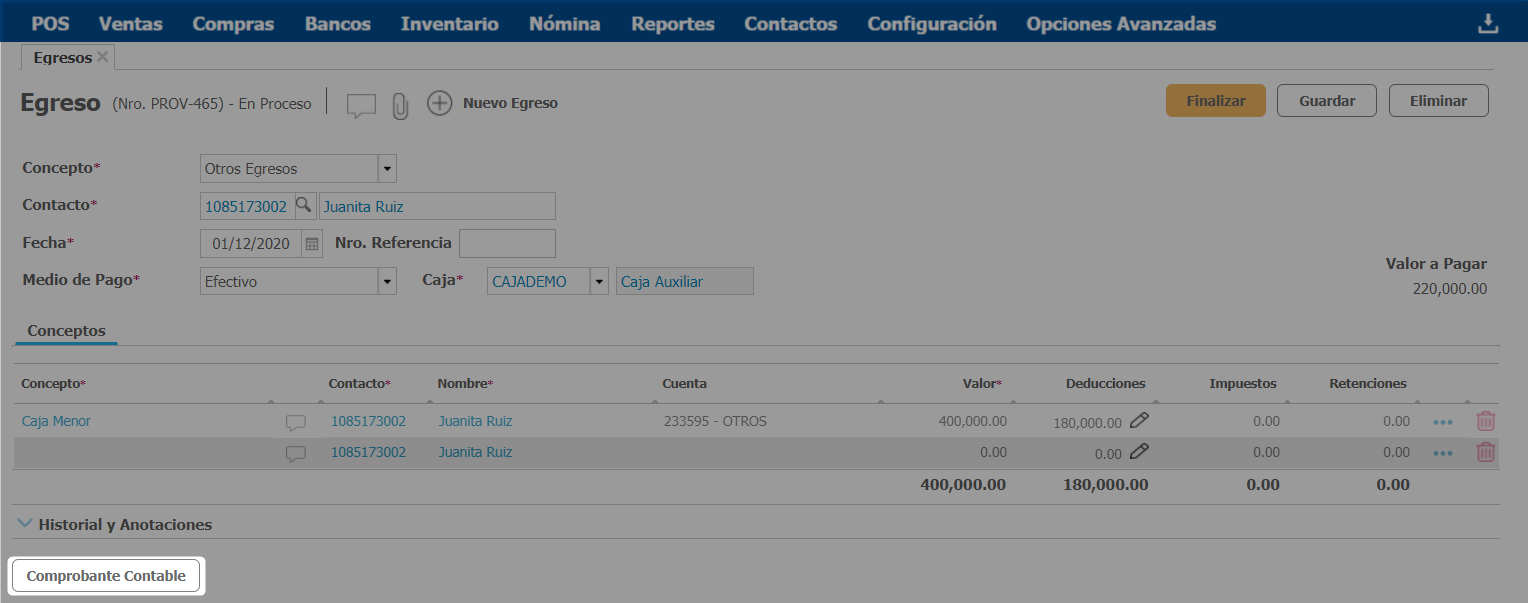
Task: Switch to the Conceptos tab
Action: point(66,331)
